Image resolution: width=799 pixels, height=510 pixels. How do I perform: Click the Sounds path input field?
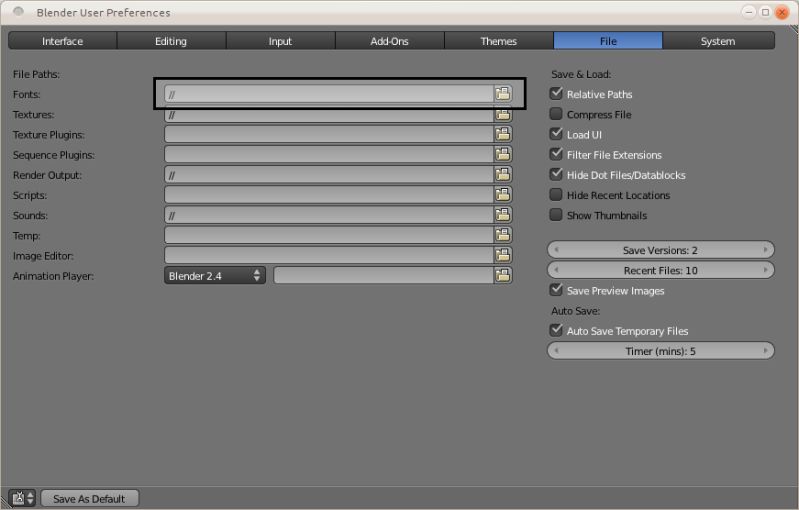329,215
